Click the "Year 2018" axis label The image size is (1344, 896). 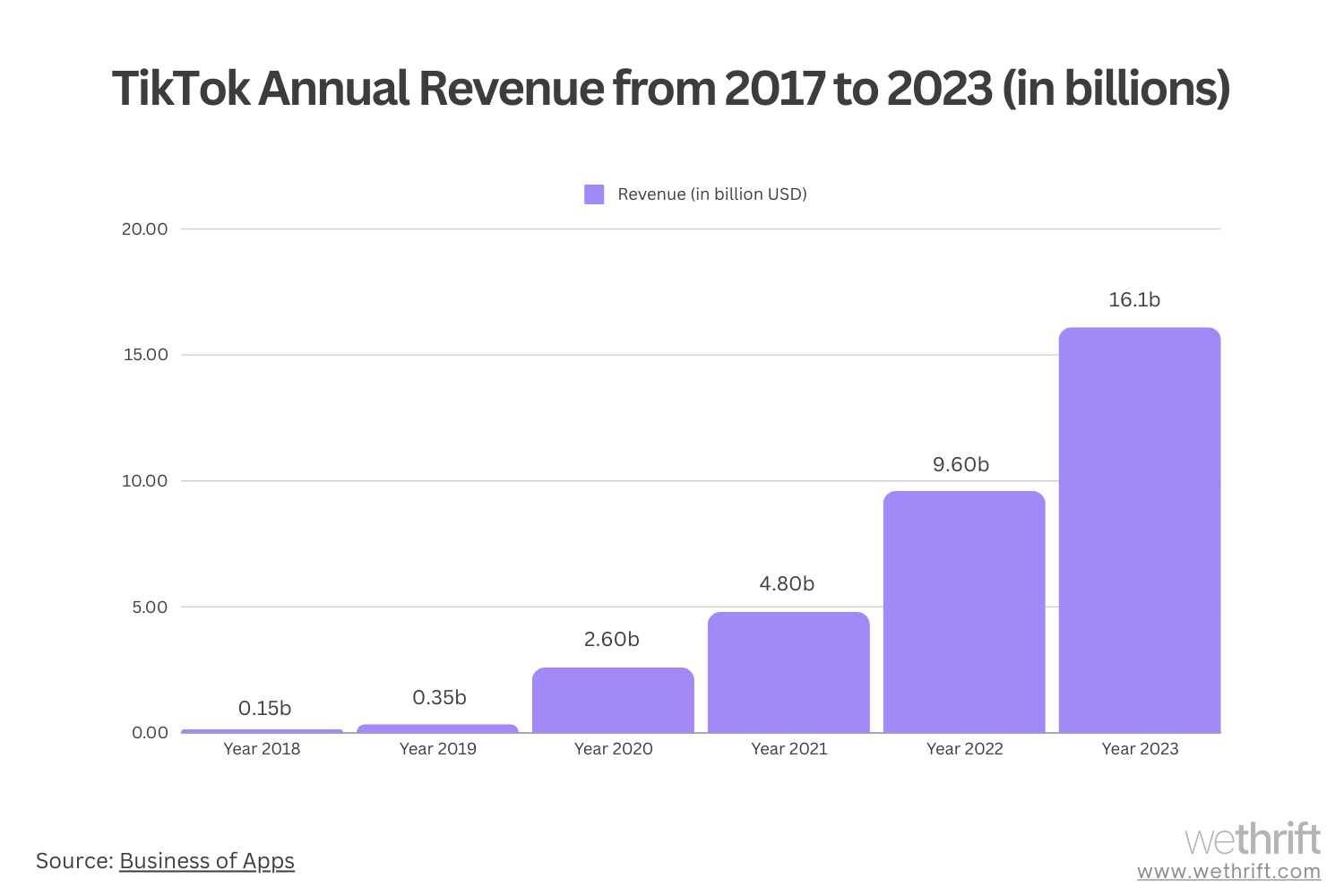[x=262, y=749]
